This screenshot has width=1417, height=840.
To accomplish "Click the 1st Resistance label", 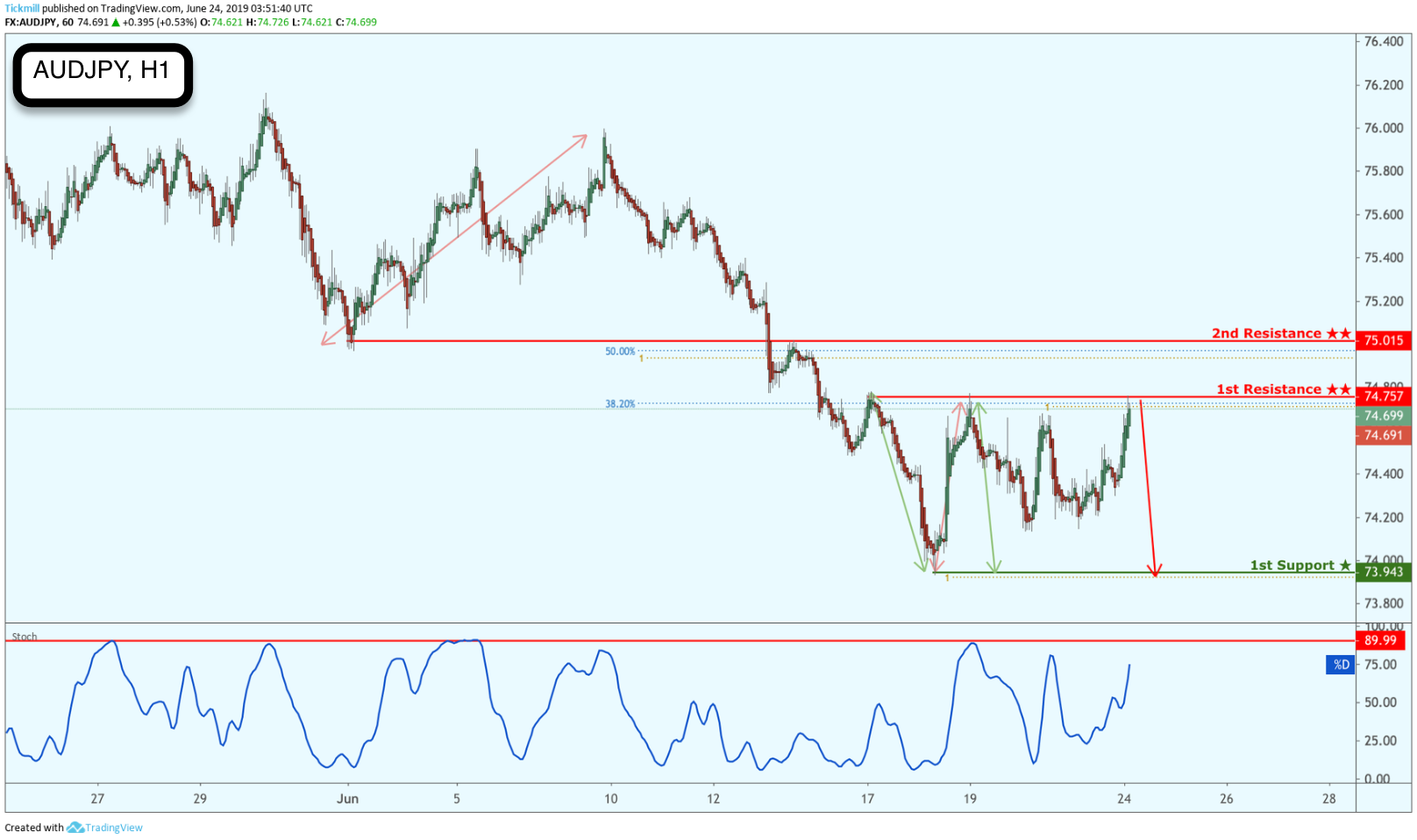I will pyautogui.click(x=1283, y=389).
